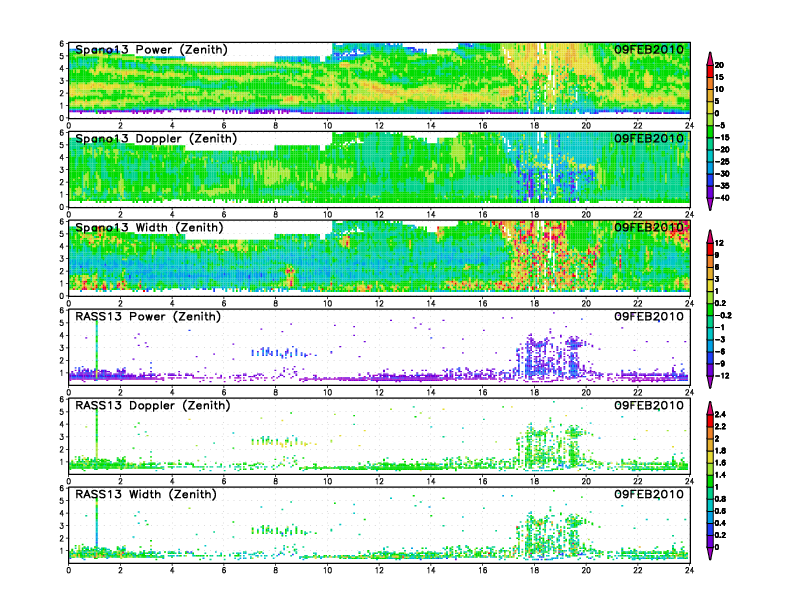Click the "Spano13 Power (Zenith)" panel title
Screen dimensions: 792x612
tap(151, 49)
